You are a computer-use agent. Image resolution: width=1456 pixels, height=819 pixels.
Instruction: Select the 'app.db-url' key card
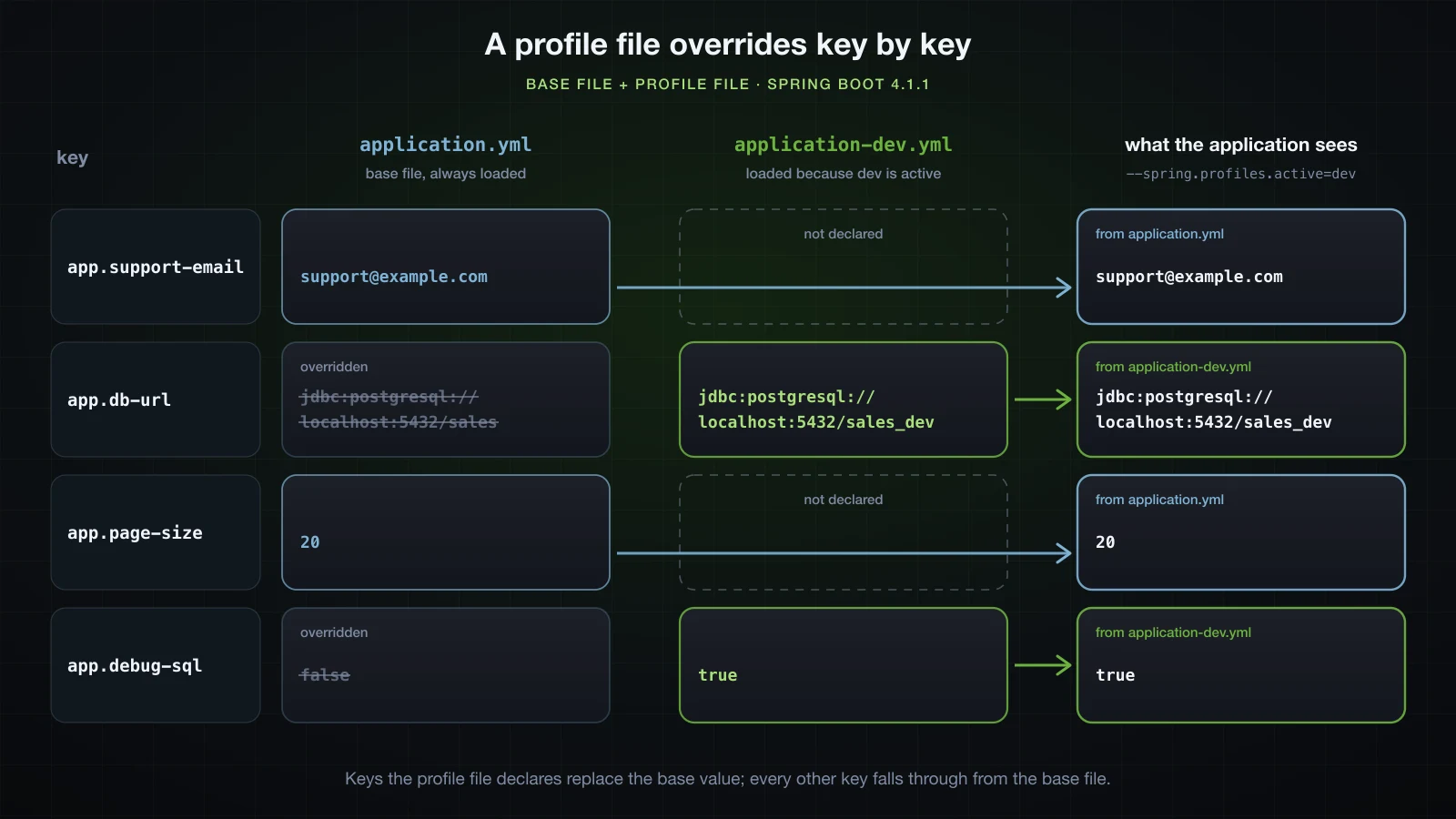(x=156, y=399)
